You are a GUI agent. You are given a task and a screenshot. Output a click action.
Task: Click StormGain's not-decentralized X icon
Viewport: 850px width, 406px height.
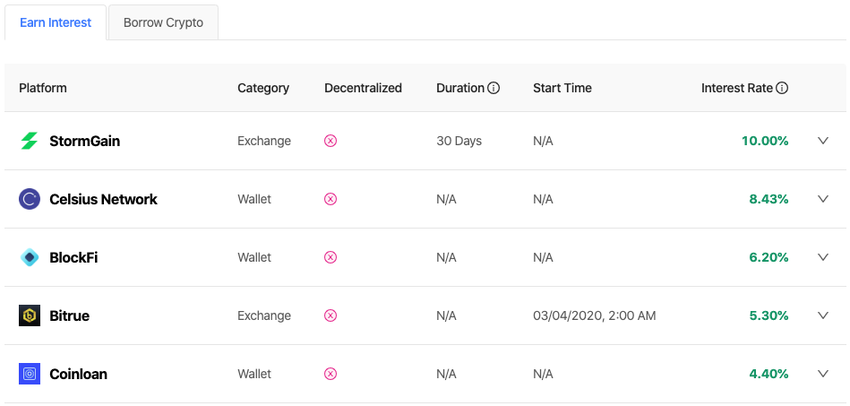331,141
